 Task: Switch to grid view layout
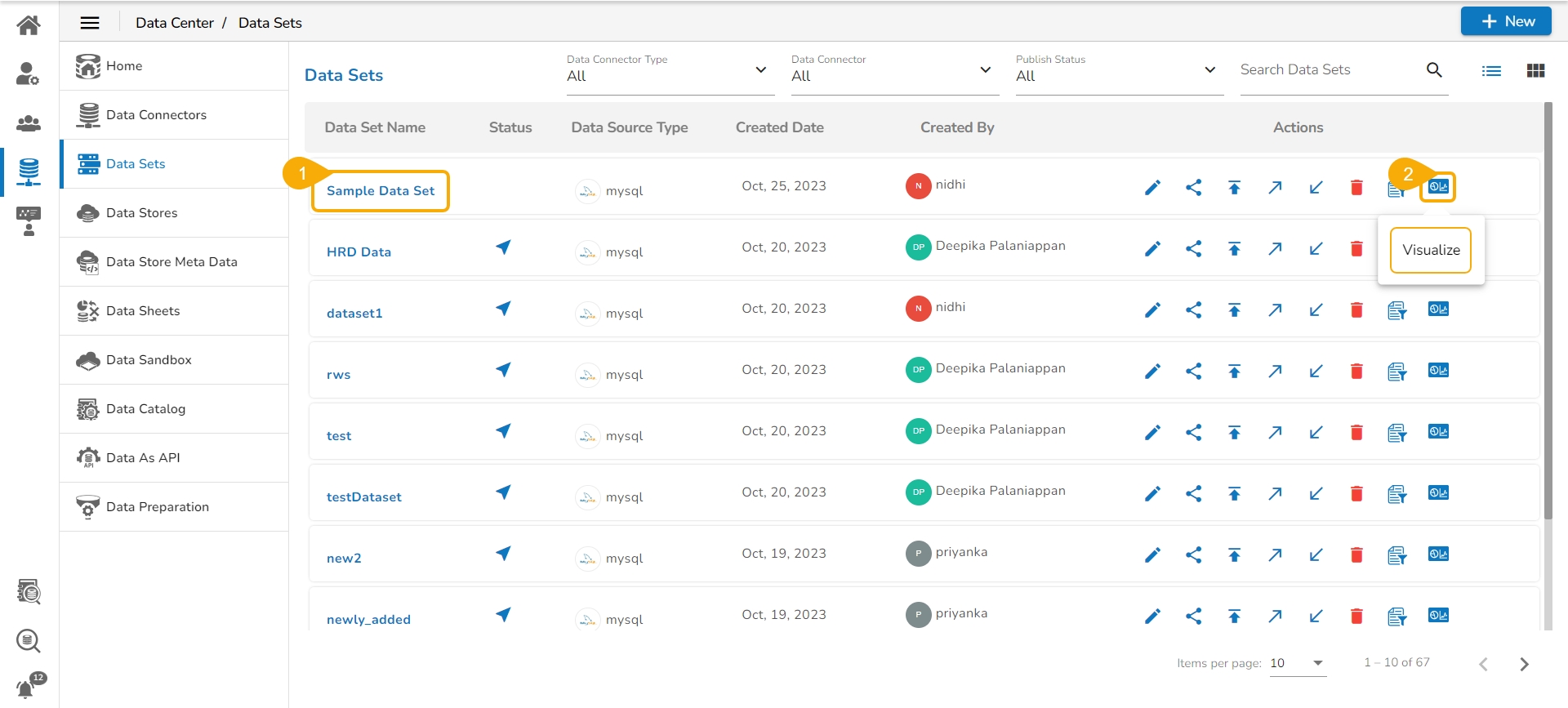pos(1535,71)
